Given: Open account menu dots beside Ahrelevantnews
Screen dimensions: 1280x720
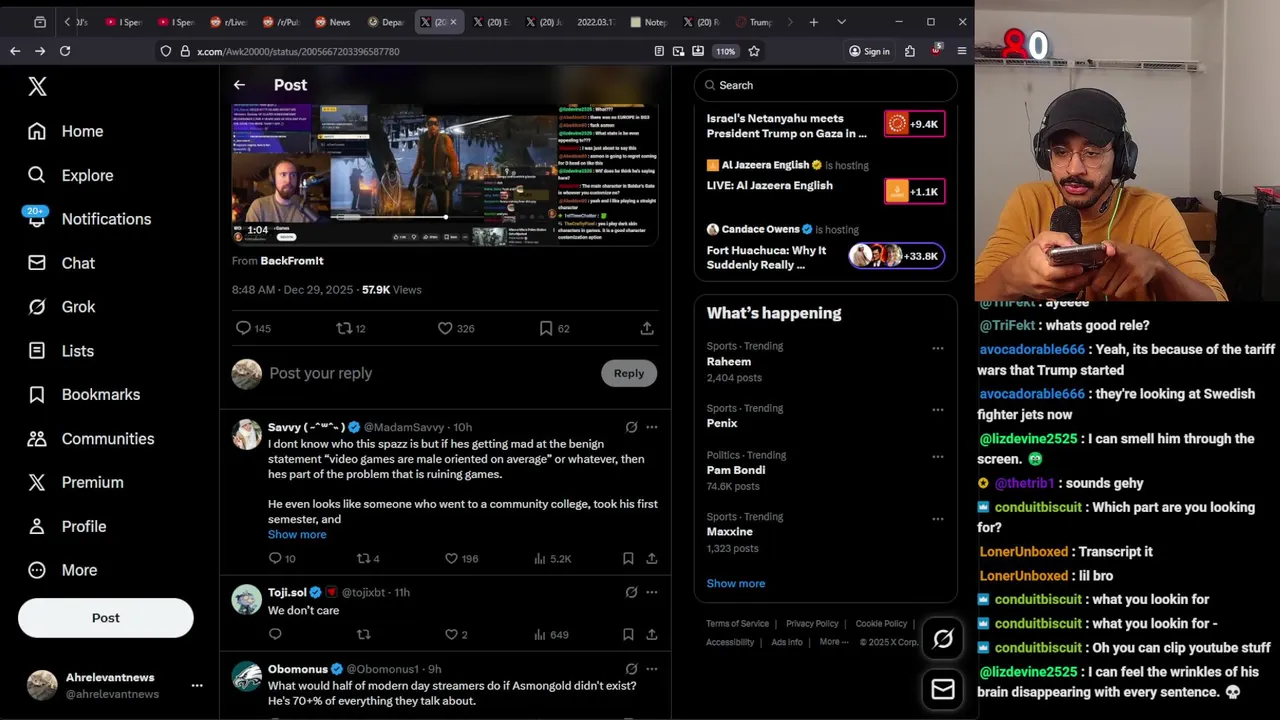Looking at the screenshot, I should click(x=197, y=685).
